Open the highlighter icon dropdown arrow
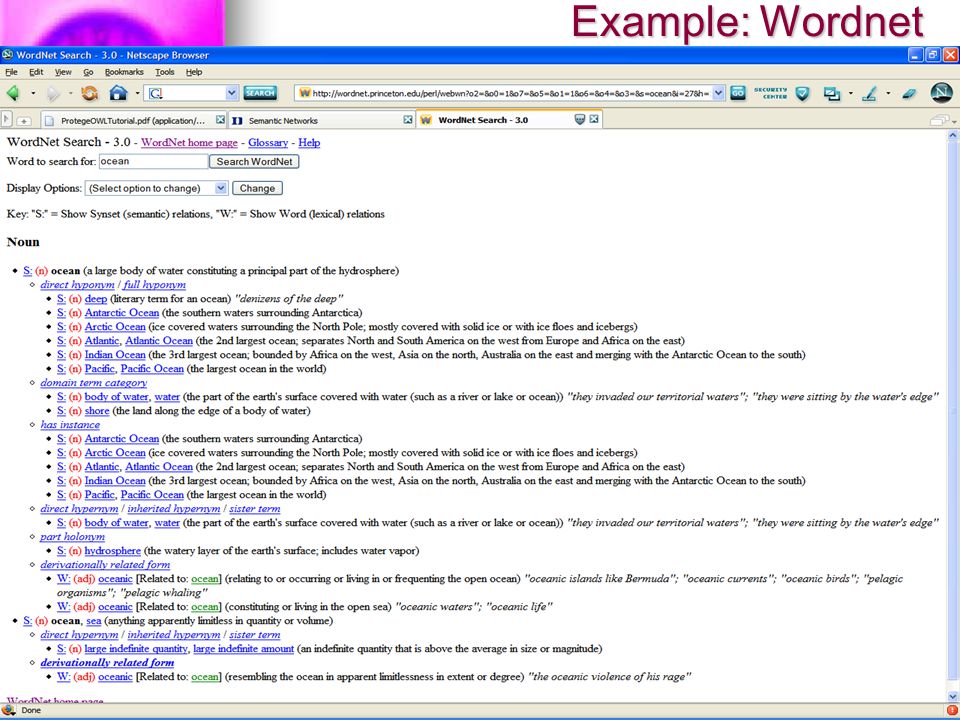Image resolution: width=960 pixels, height=720 pixels. [x=888, y=94]
